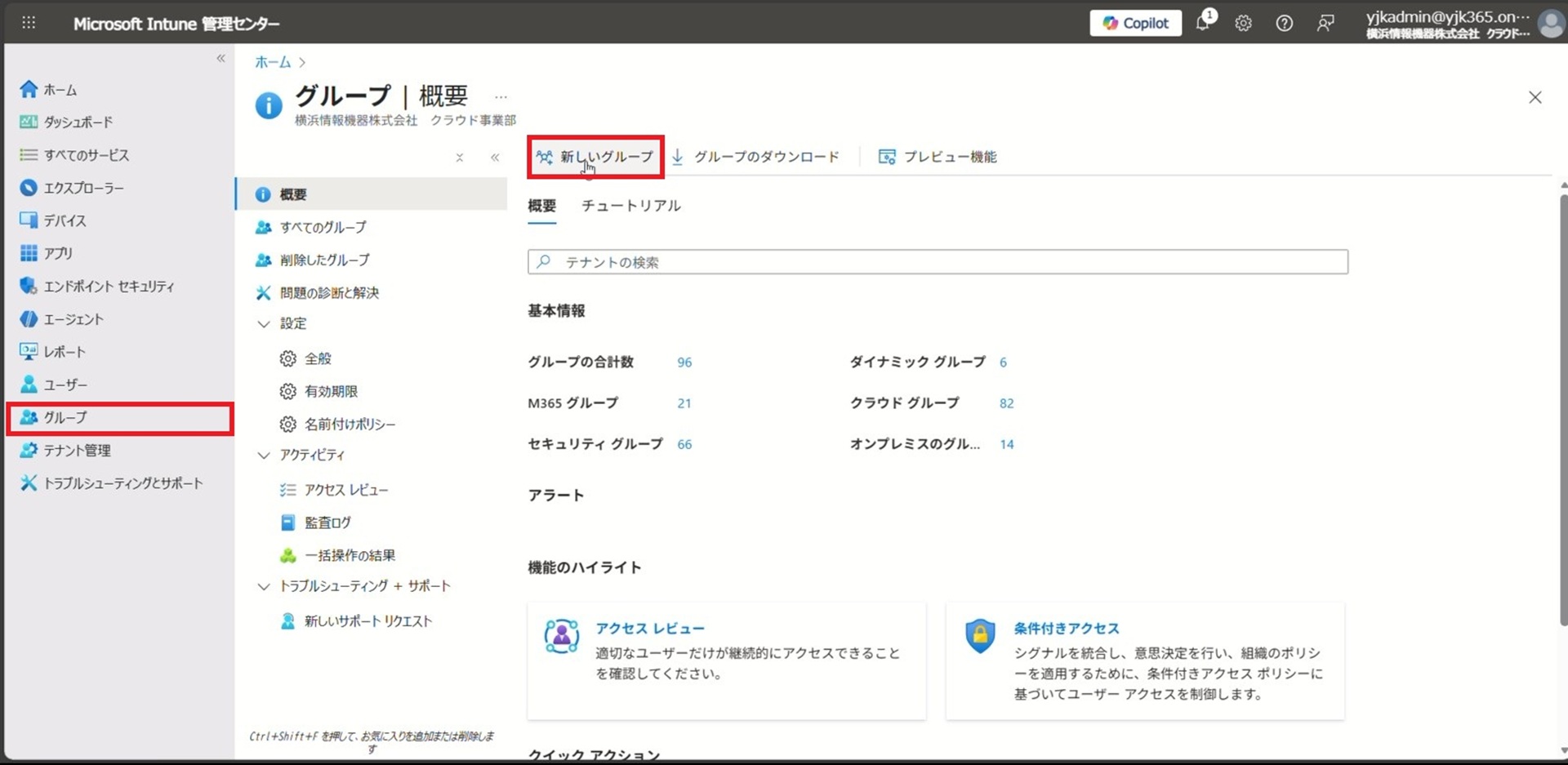Click the Home (ホーム) breadcrumb link
1568x765 pixels.
[x=273, y=62]
